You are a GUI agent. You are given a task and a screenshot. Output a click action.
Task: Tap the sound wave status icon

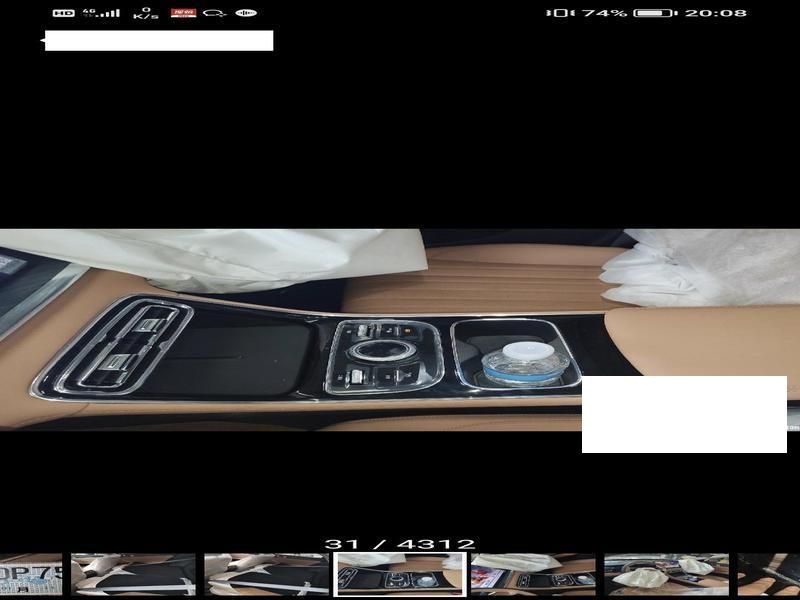point(246,13)
